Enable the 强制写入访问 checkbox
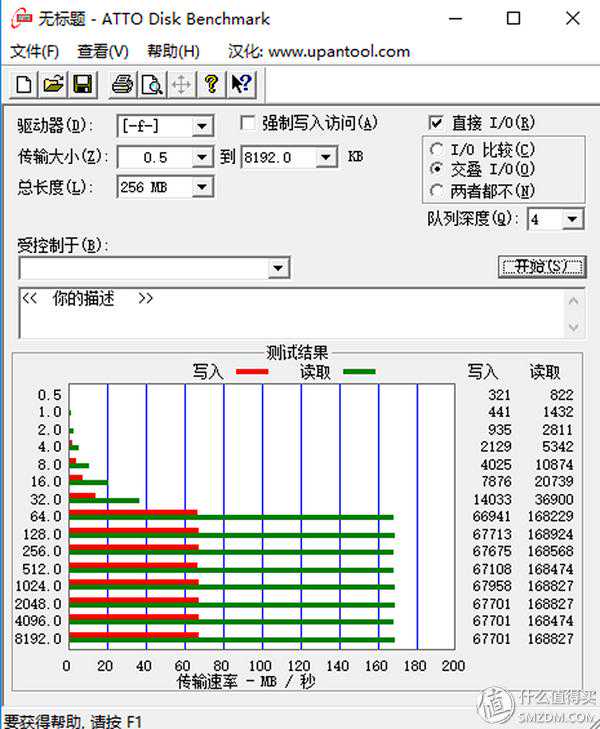Image resolution: width=600 pixels, height=729 pixels. coord(248,123)
